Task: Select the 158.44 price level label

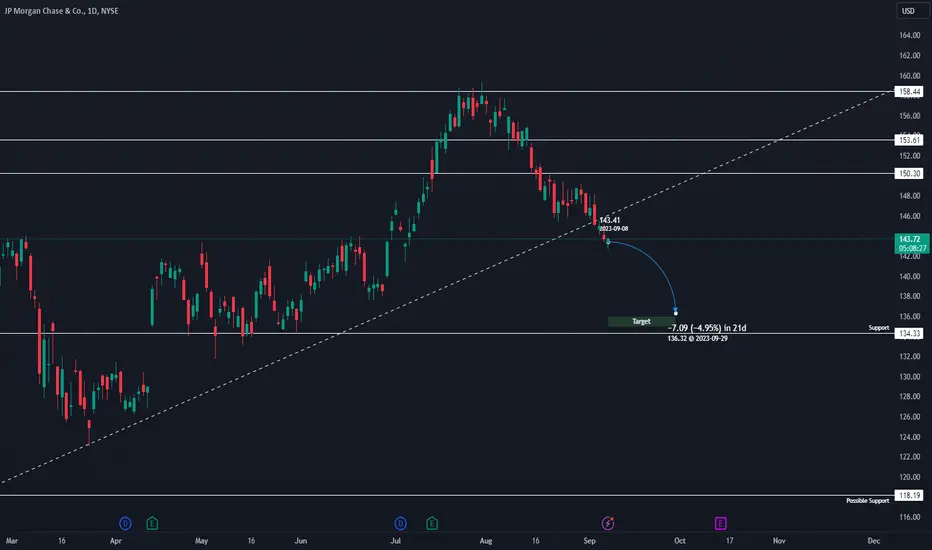Action: (909, 92)
